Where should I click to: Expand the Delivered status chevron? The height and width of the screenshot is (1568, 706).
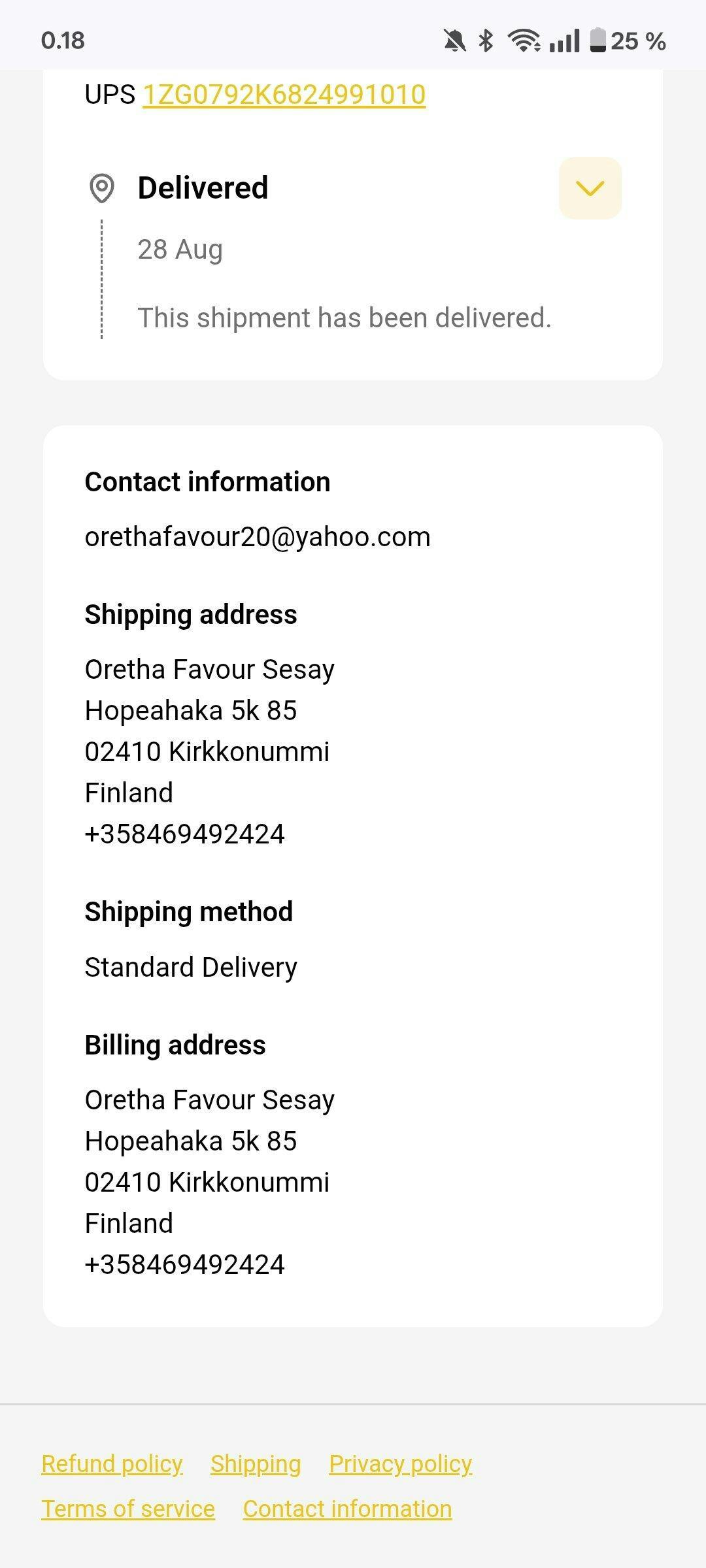click(x=590, y=188)
